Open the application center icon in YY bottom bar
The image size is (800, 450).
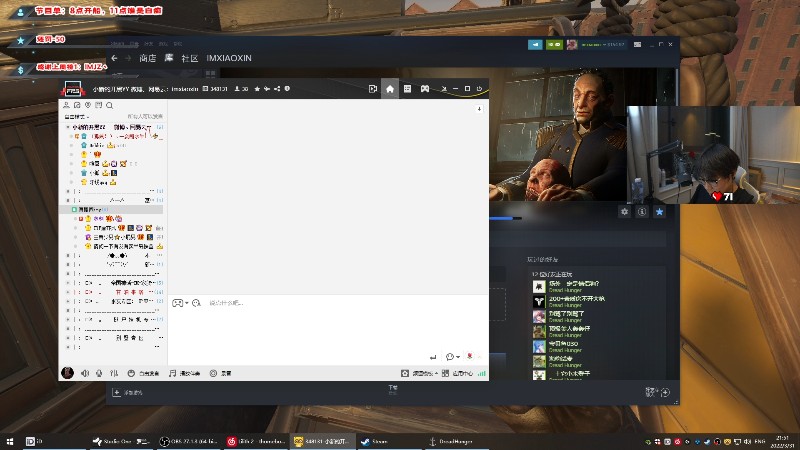[x=445, y=373]
